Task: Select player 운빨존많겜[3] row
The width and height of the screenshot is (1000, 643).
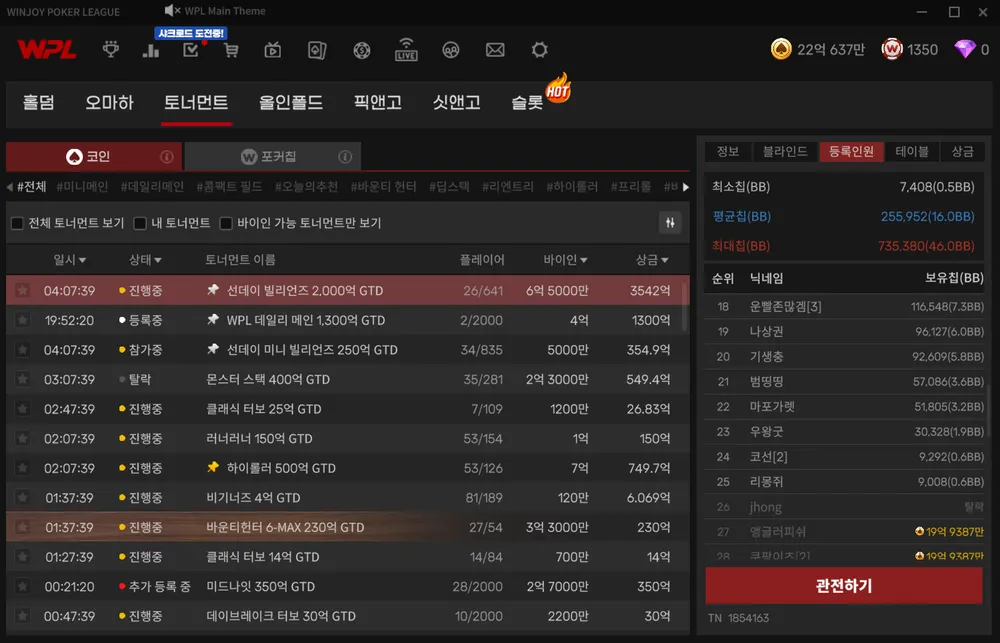Action: coord(845,306)
